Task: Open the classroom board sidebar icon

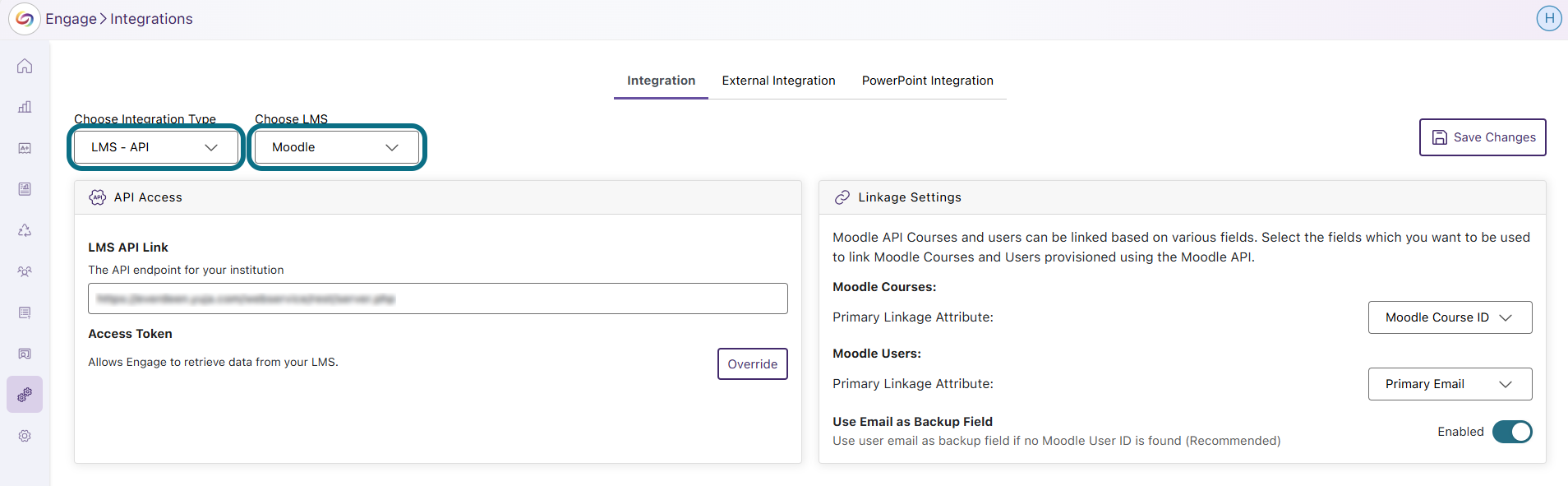Action: click(x=25, y=354)
